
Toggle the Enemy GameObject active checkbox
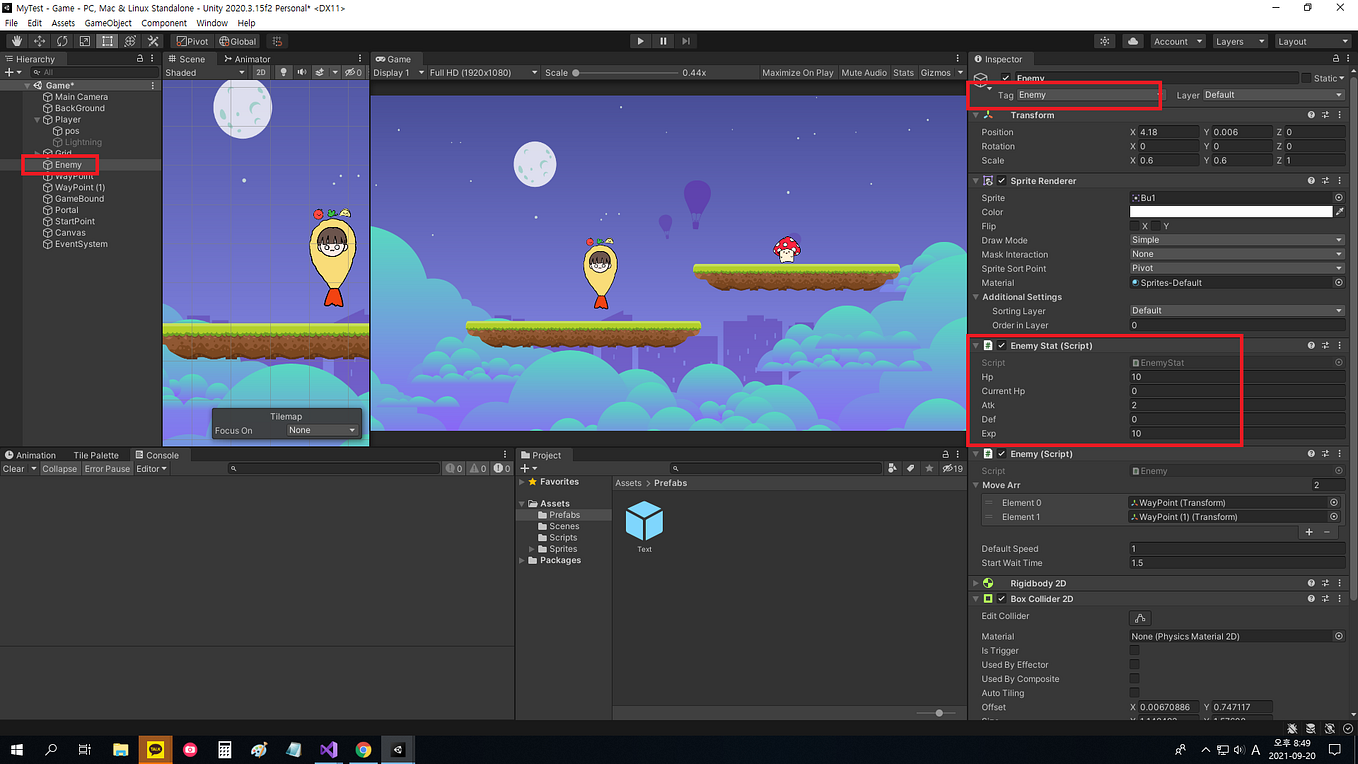click(1006, 78)
